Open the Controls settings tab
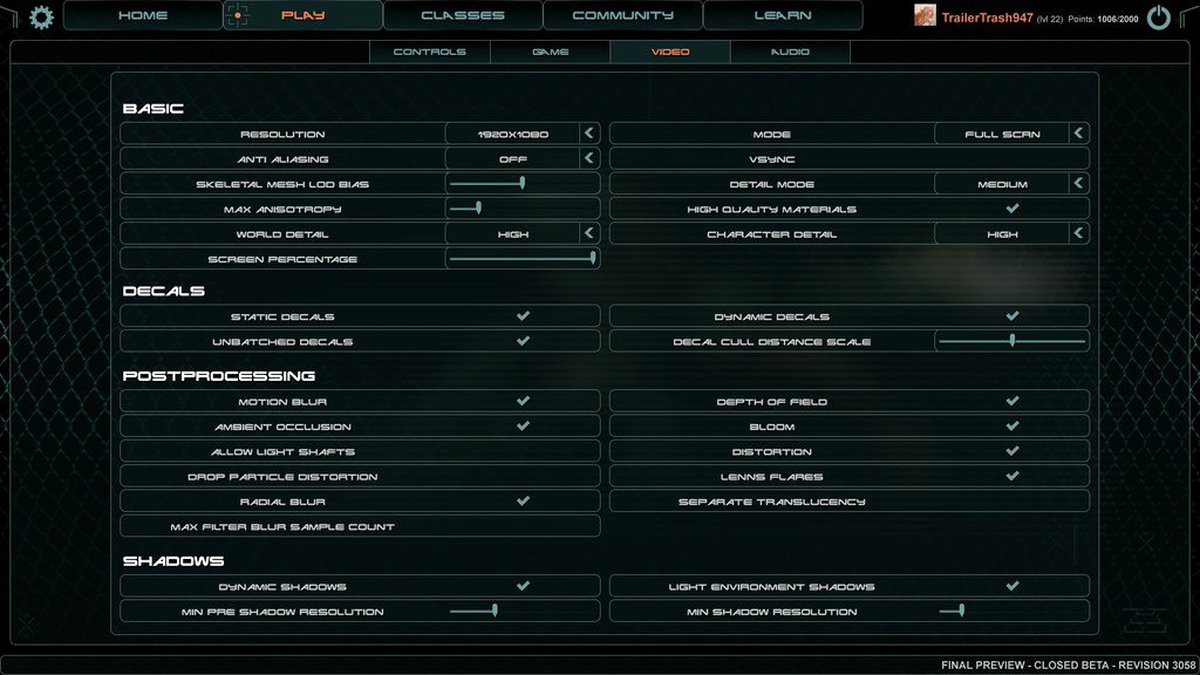 [430, 52]
